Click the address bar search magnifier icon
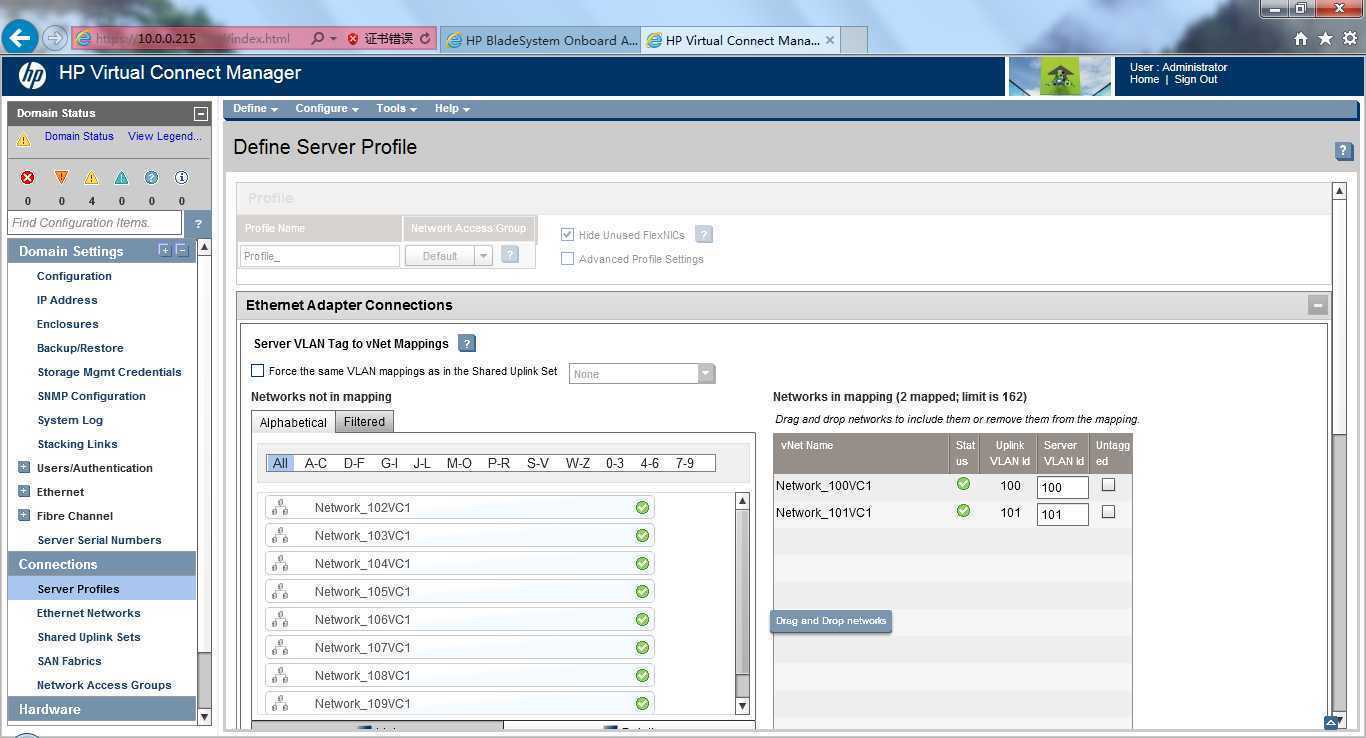1366x738 pixels. 317,39
